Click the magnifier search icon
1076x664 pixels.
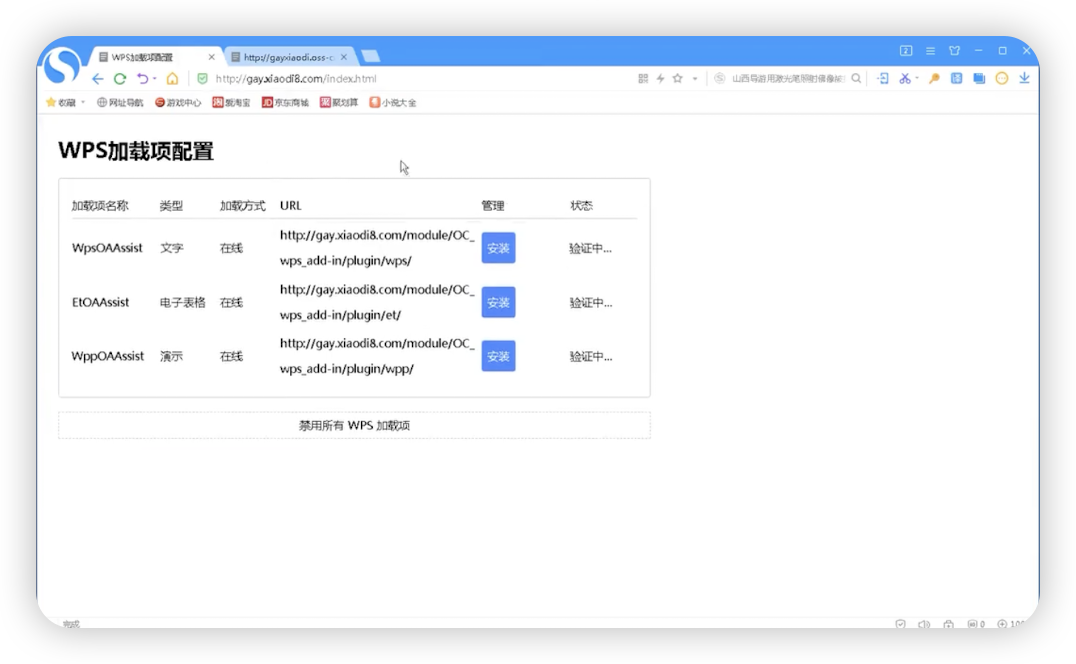pyautogui.click(x=856, y=79)
